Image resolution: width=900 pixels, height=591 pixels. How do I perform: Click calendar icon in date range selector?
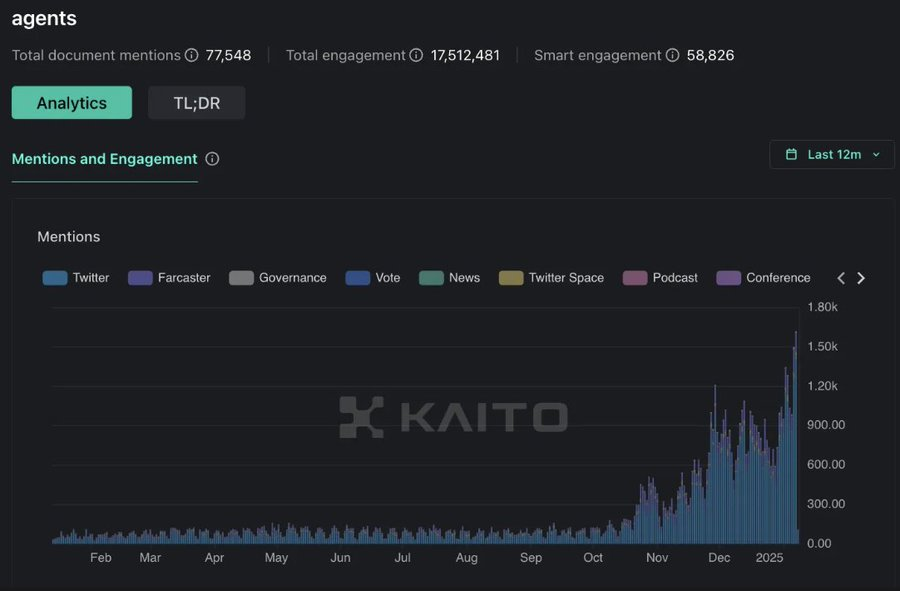(791, 155)
